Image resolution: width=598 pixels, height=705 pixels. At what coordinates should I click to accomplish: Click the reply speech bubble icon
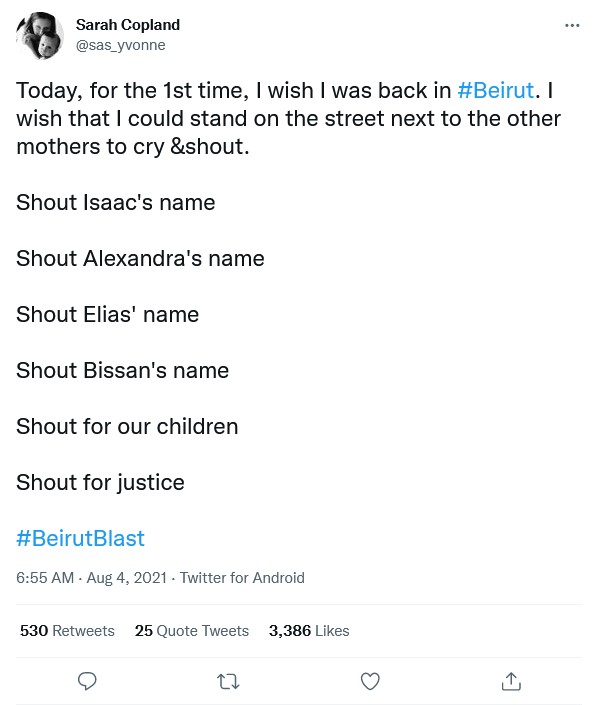[87, 682]
